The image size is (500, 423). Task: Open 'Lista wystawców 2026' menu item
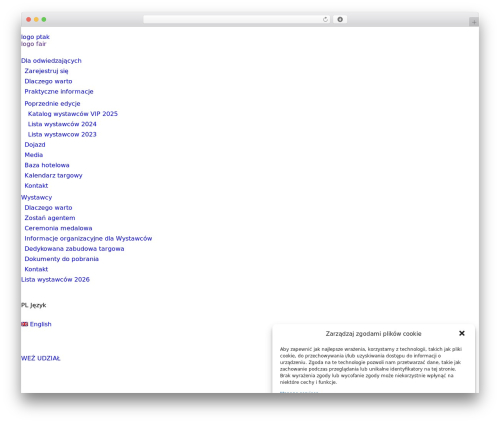click(x=55, y=280)
